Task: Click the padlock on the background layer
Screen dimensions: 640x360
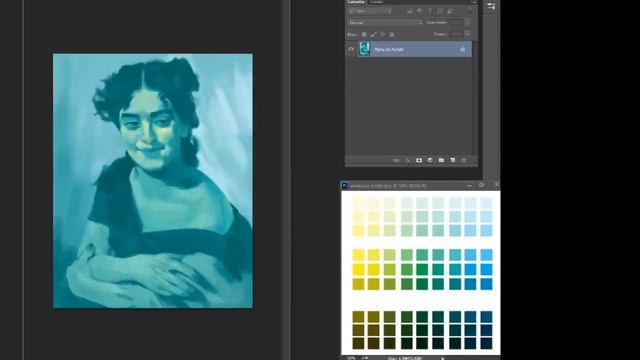Action: (x=462, y=49)
